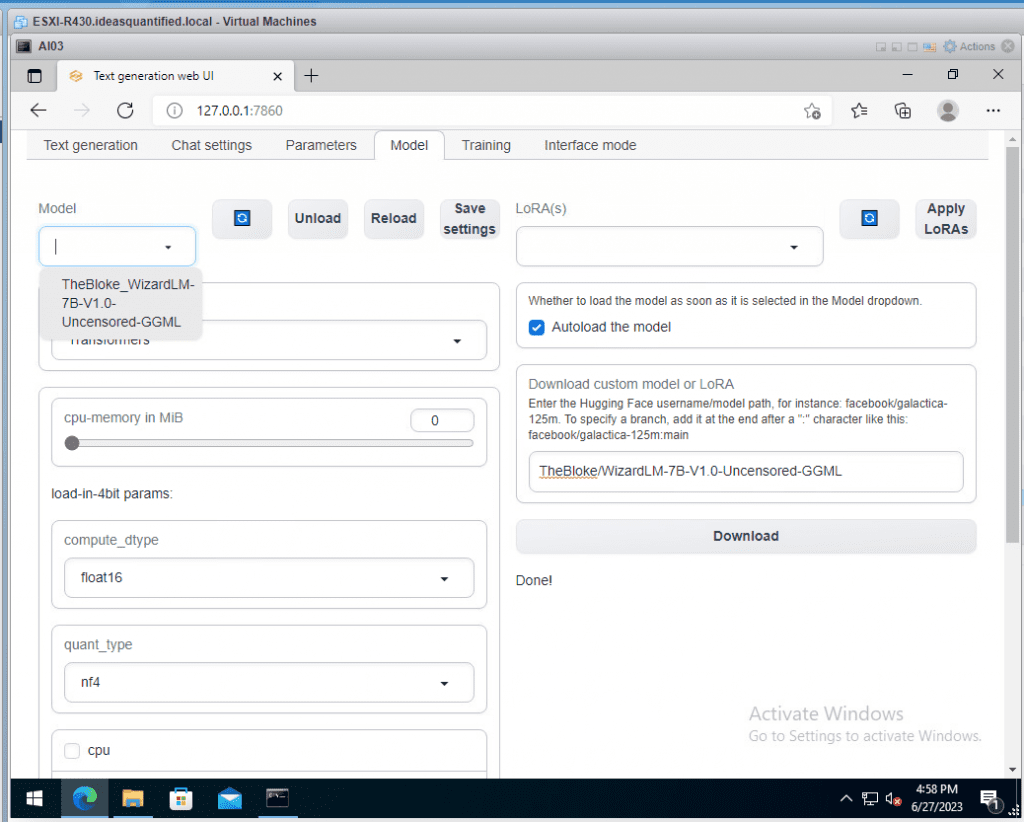
Task: Open Microsoft Store from the taskbar
Action: click(x=181, y=798)
